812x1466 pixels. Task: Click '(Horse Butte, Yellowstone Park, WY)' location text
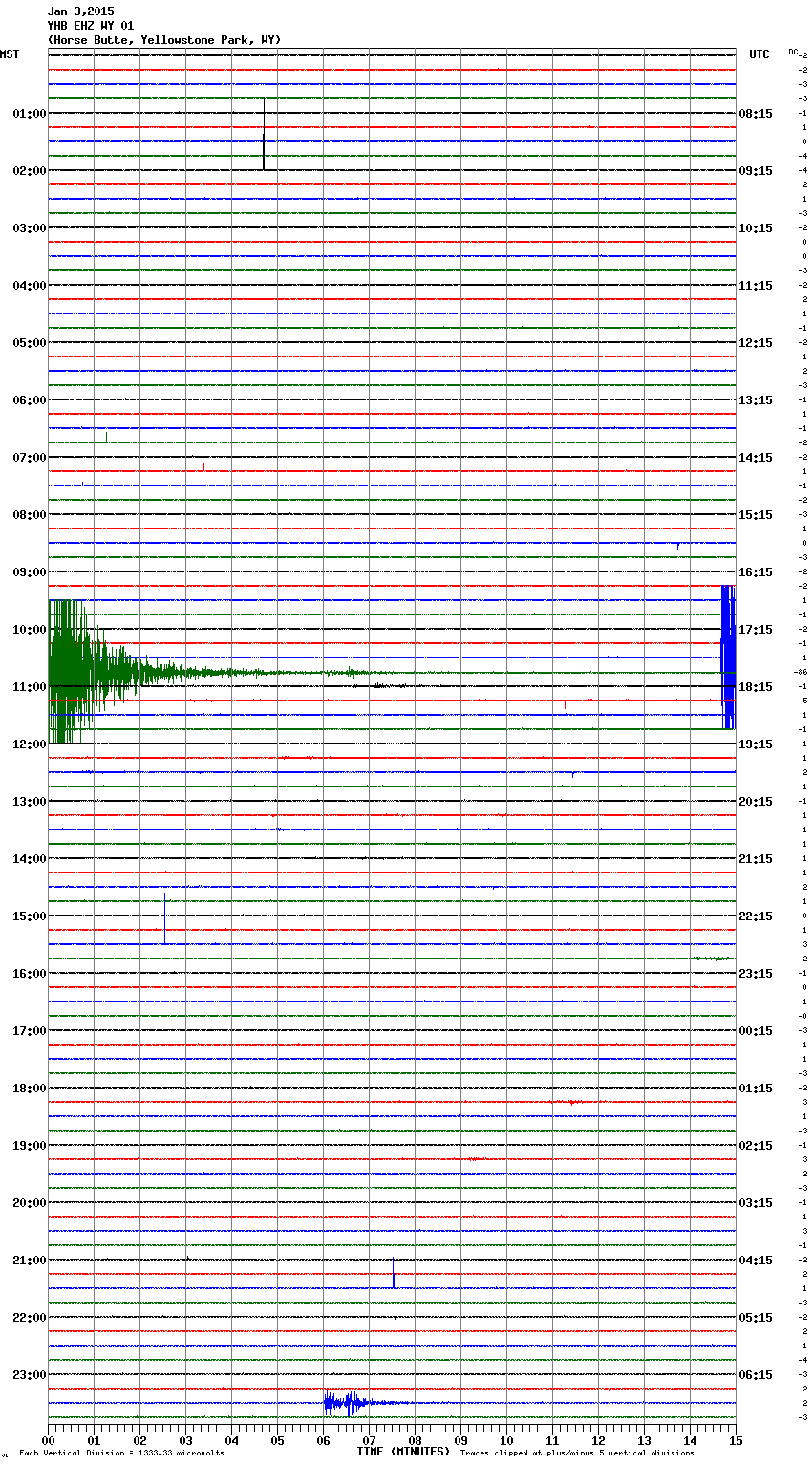164,40
